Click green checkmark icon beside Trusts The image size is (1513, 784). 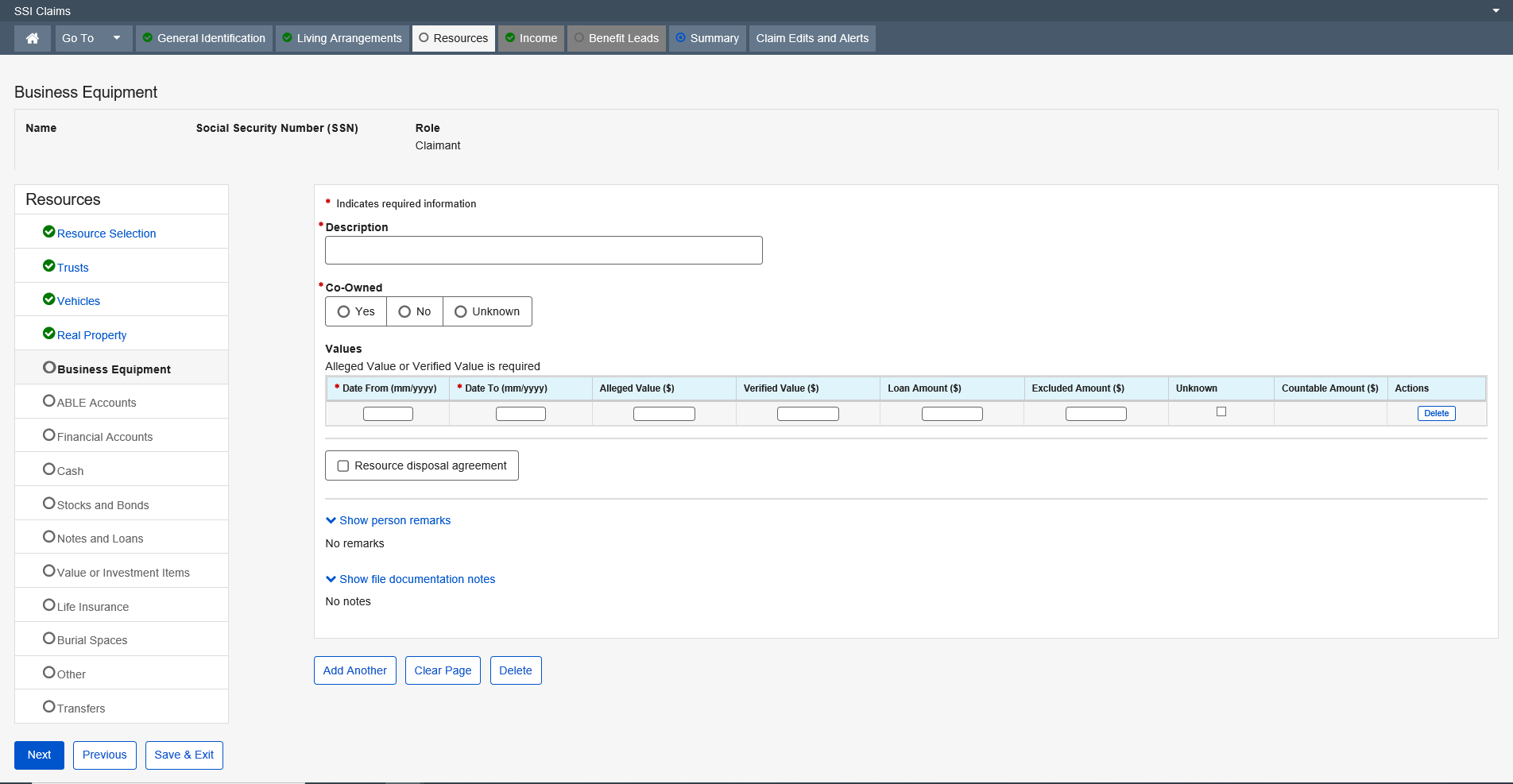point(48,266)
